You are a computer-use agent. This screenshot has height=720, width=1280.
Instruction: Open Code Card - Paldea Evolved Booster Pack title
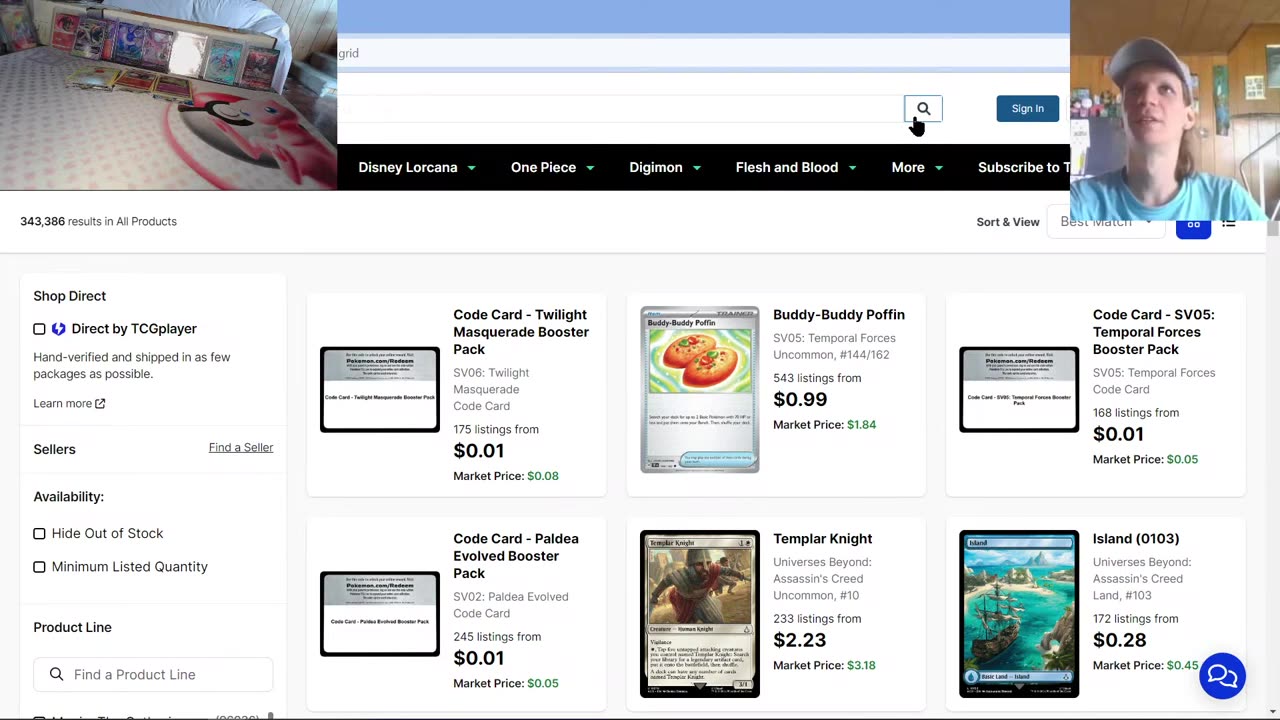coord(516,556)
